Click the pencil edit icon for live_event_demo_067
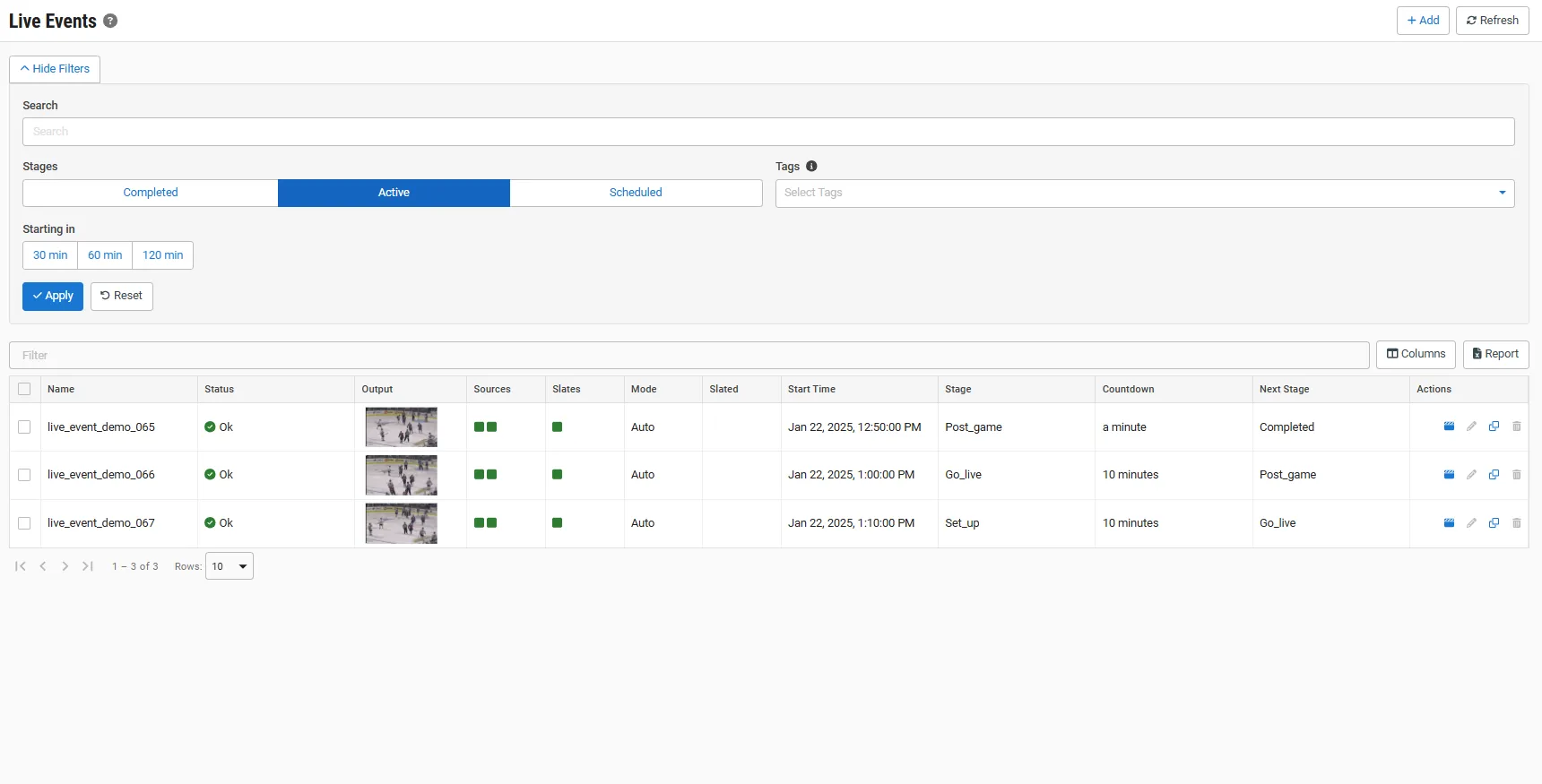This screenshot has height=784, width=1542. click(1471, 523)
